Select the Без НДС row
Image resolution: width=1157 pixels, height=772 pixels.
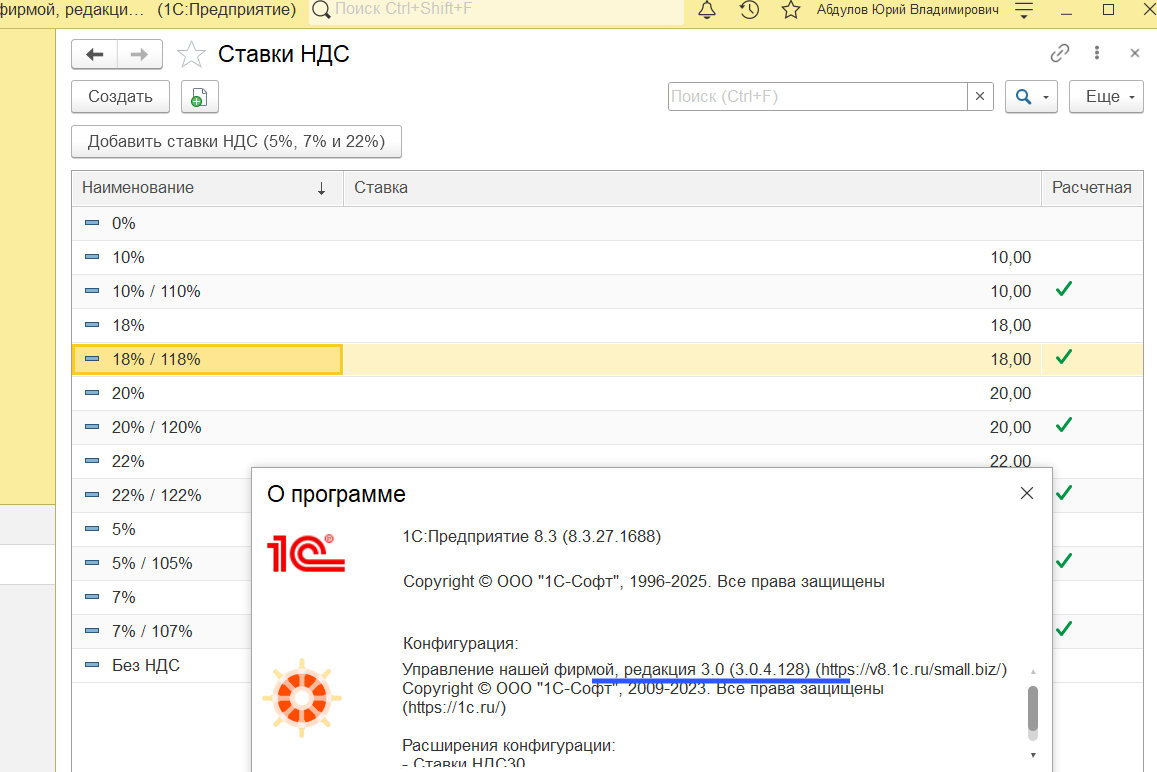[x=162, y=665]
